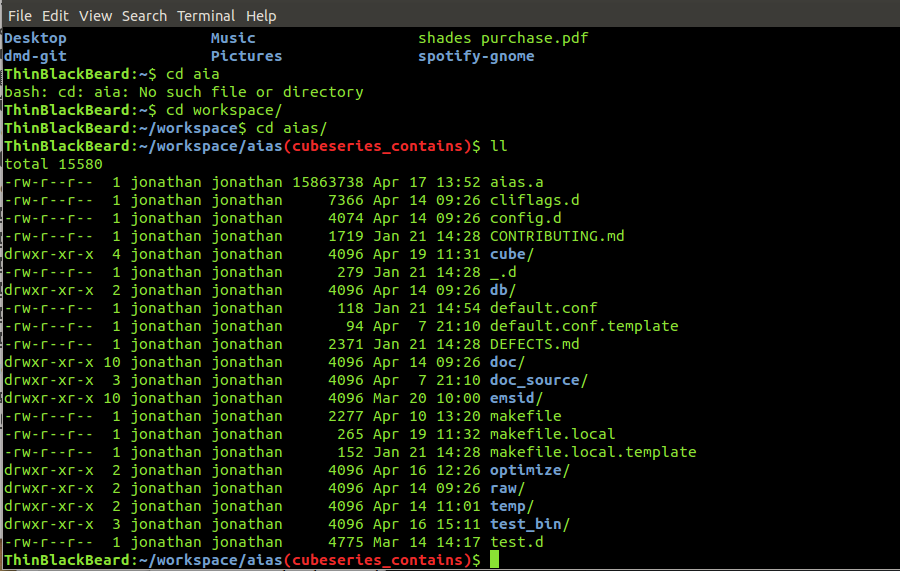
Task: Open the Terminal menu
Action: pyautogui.click(x=206, y=15)
